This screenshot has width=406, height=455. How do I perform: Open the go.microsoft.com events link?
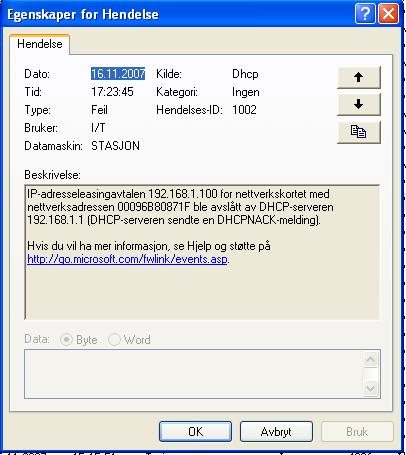[x=127, y=259]
